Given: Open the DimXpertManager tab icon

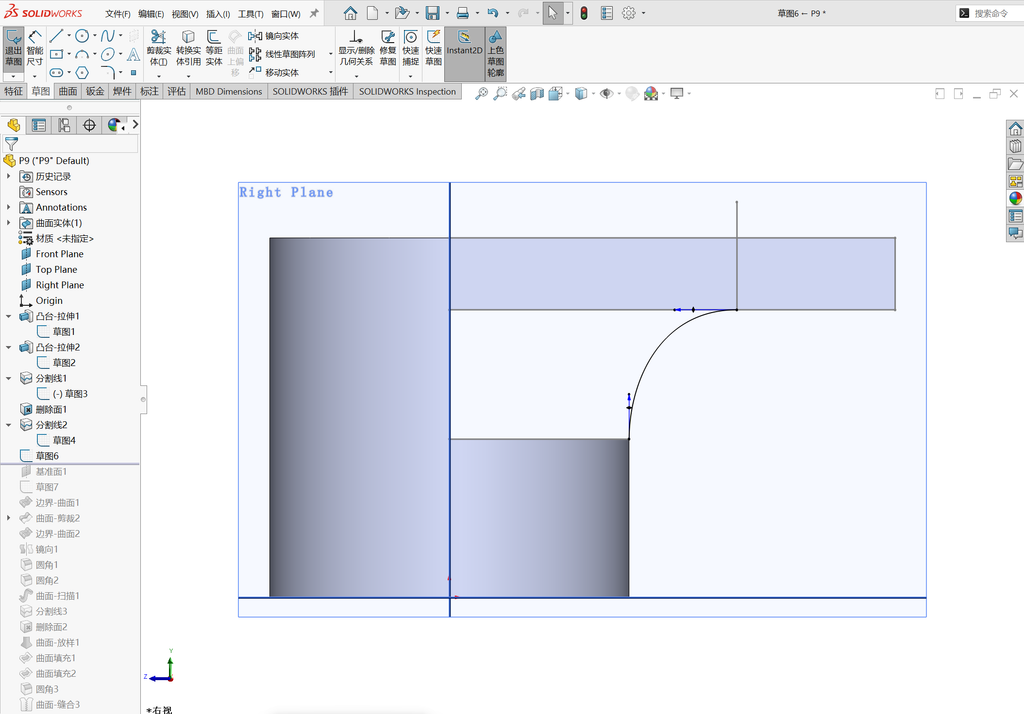Looking at the screenshot, I should [89, 125].
